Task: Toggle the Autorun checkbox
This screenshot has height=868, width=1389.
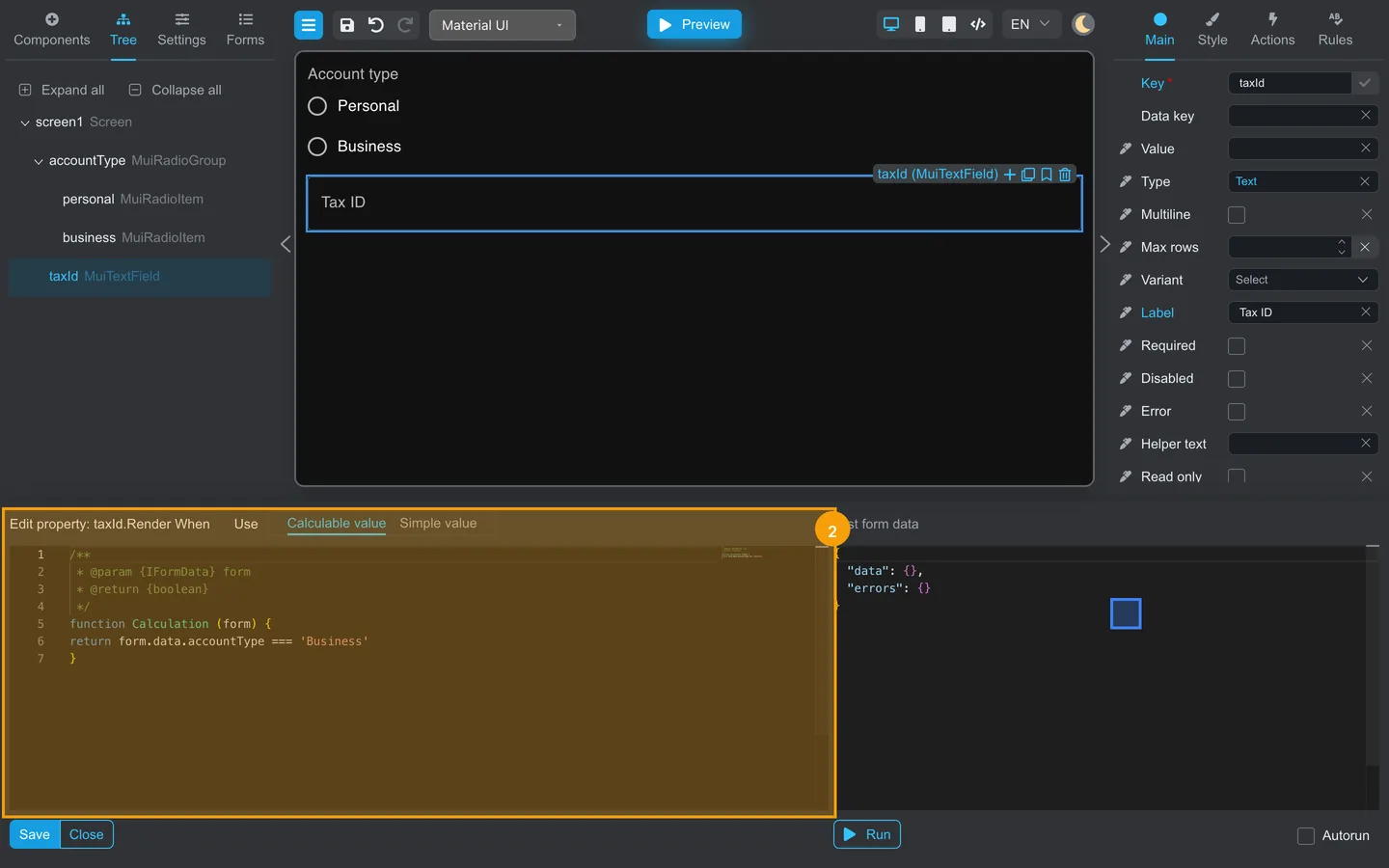Action: (1306, 836)
